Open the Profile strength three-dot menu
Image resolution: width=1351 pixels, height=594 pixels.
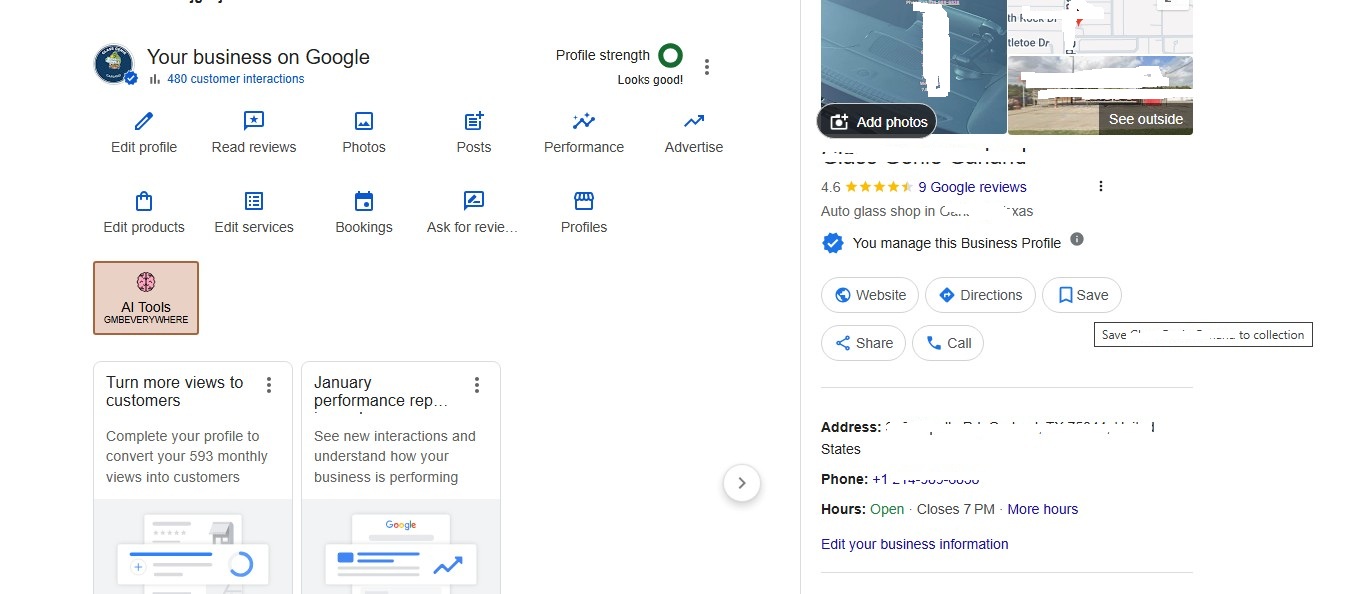707,66
